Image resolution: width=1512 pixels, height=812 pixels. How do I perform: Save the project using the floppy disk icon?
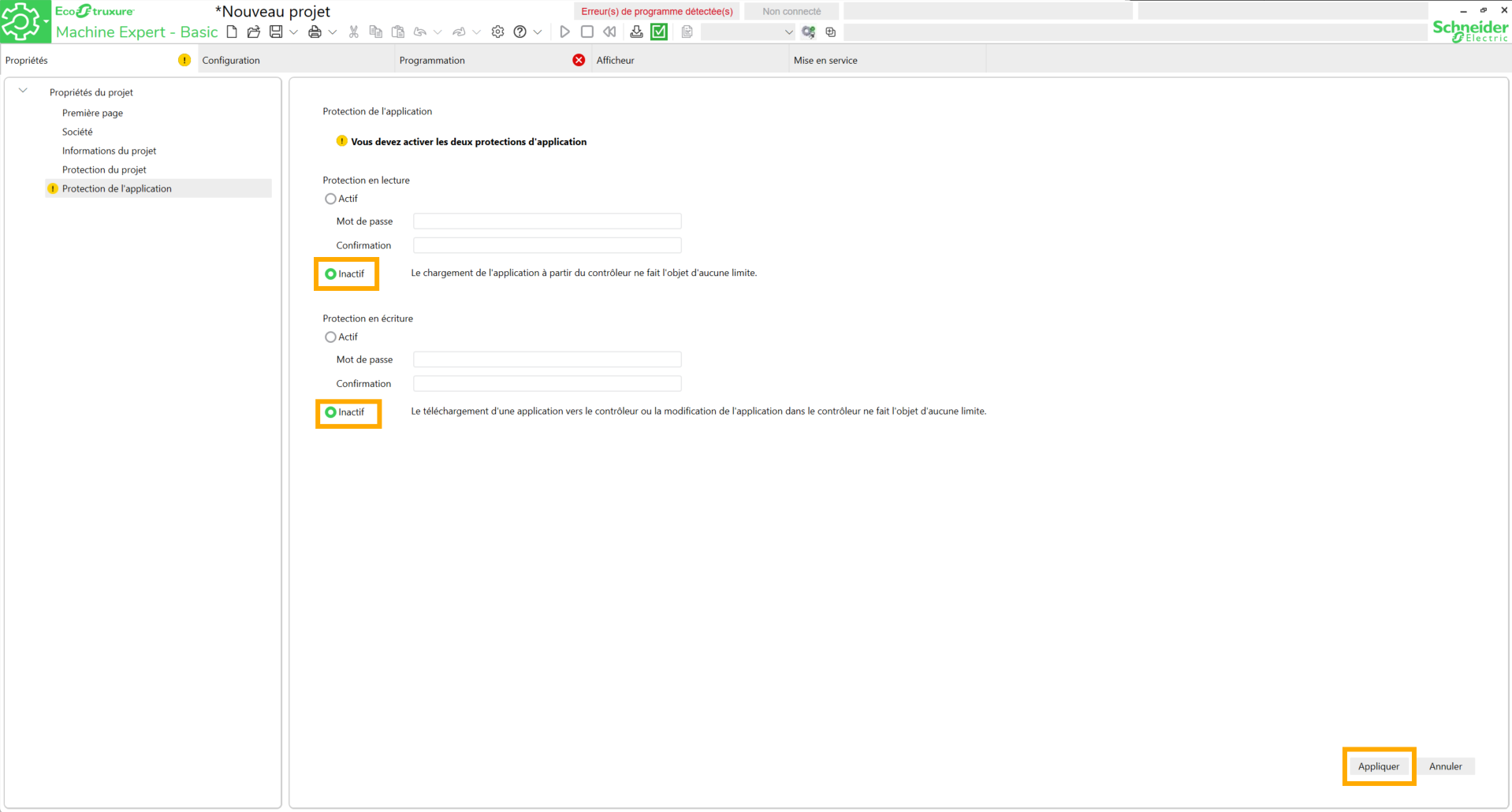pos(276,32)
